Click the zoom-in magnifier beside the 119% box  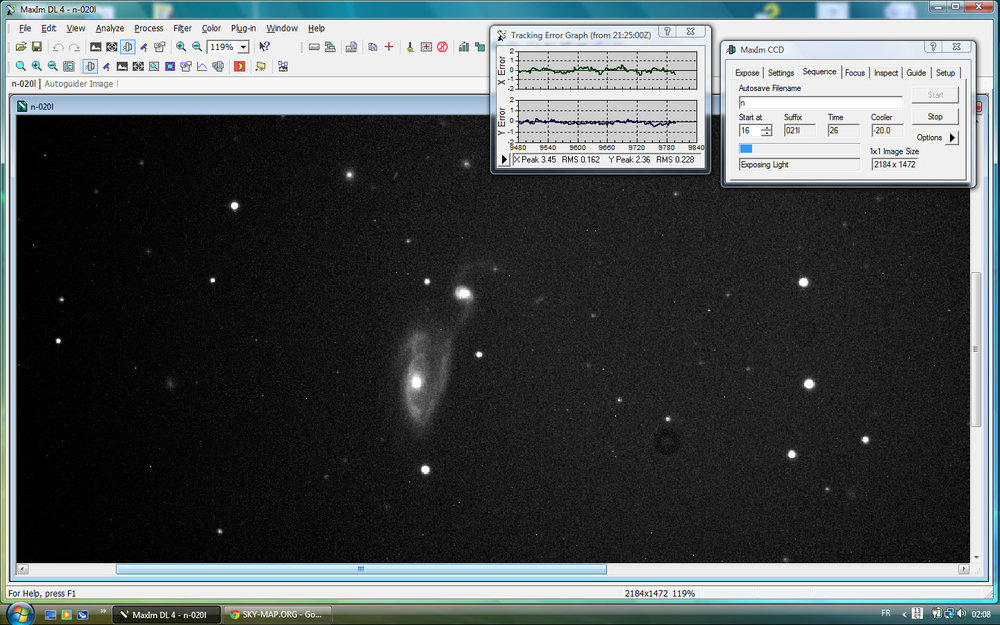[x=181, y=47]
